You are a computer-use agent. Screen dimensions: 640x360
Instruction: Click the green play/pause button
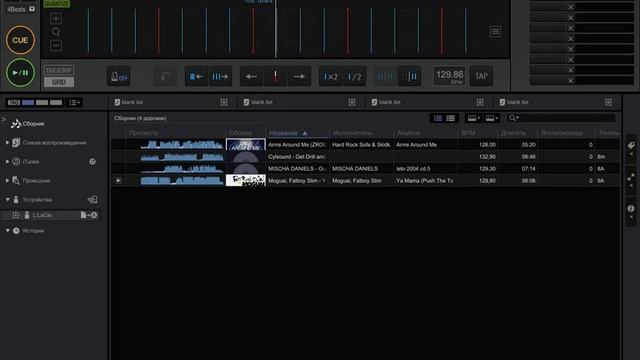pyautogui.click(x=20, y=73)
